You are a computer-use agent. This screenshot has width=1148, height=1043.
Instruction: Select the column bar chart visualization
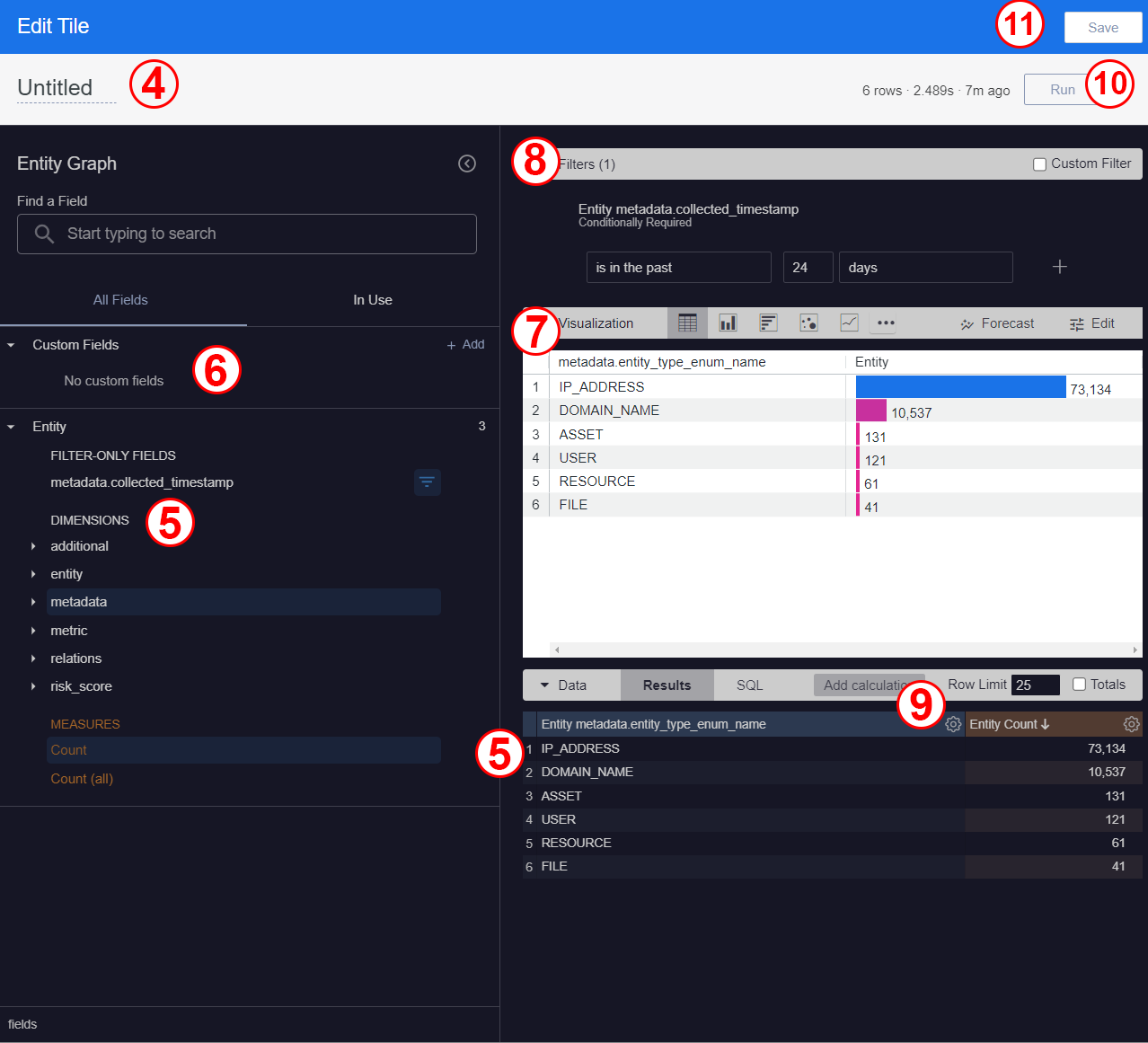click(728, 323)
